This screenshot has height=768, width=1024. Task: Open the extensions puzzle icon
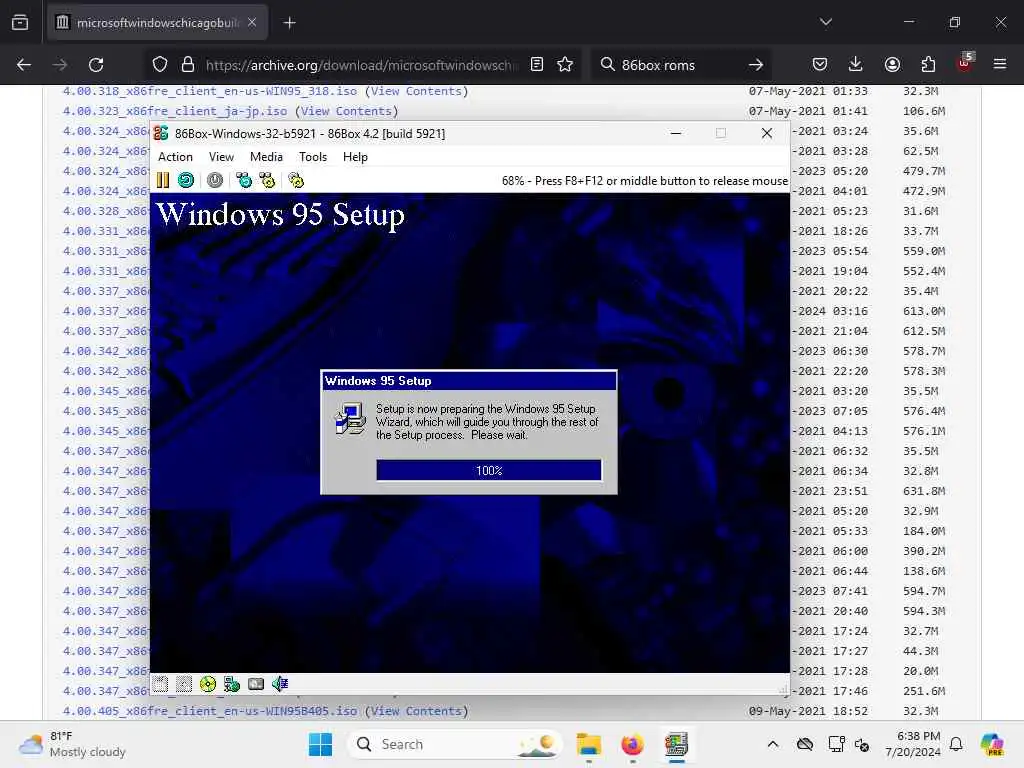point(928,64)
